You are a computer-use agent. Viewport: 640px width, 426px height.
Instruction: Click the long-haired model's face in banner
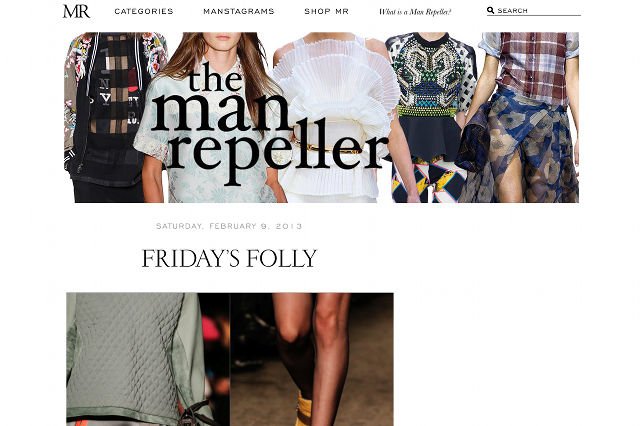pyautogui.click(x=222, y=43)
